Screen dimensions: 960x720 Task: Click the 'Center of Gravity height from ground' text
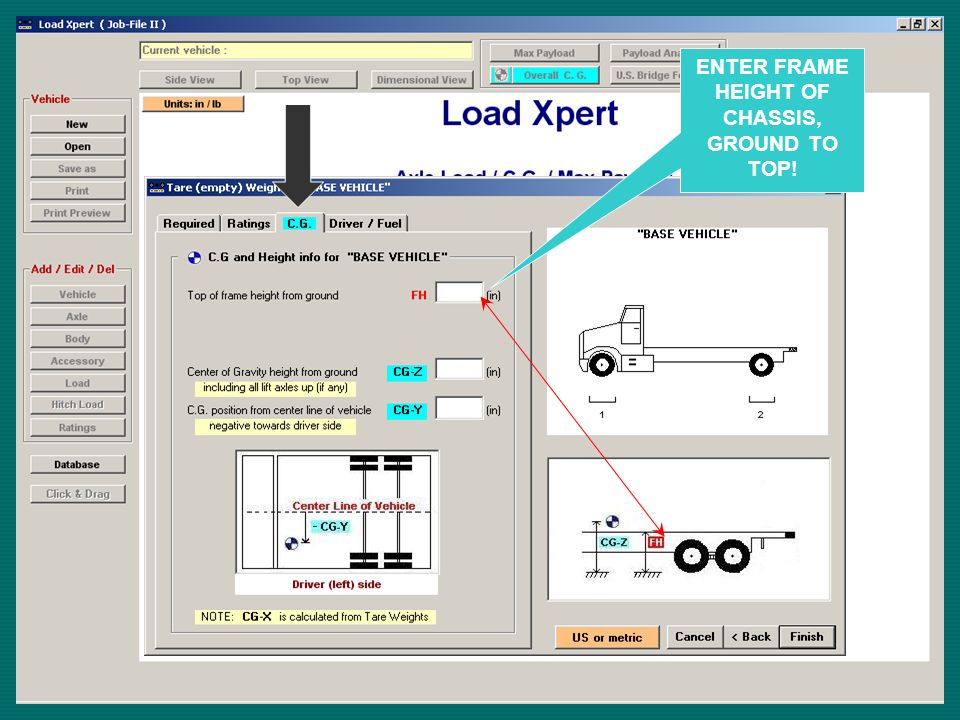(272, 372)
